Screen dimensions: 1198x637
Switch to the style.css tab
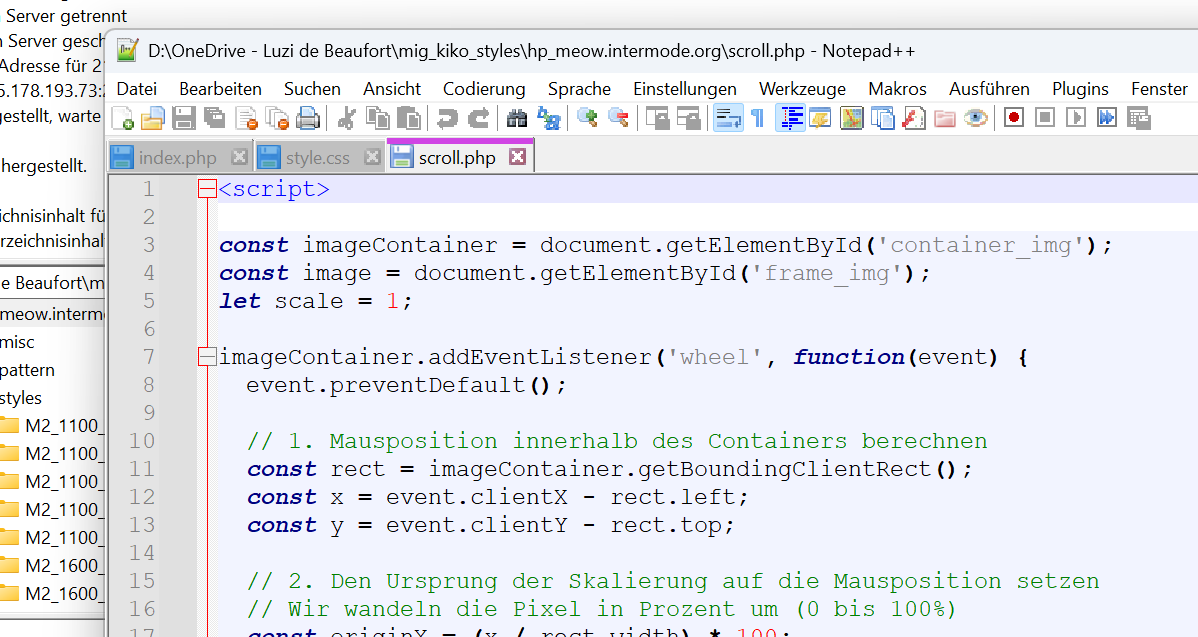[x=317, y=158]
